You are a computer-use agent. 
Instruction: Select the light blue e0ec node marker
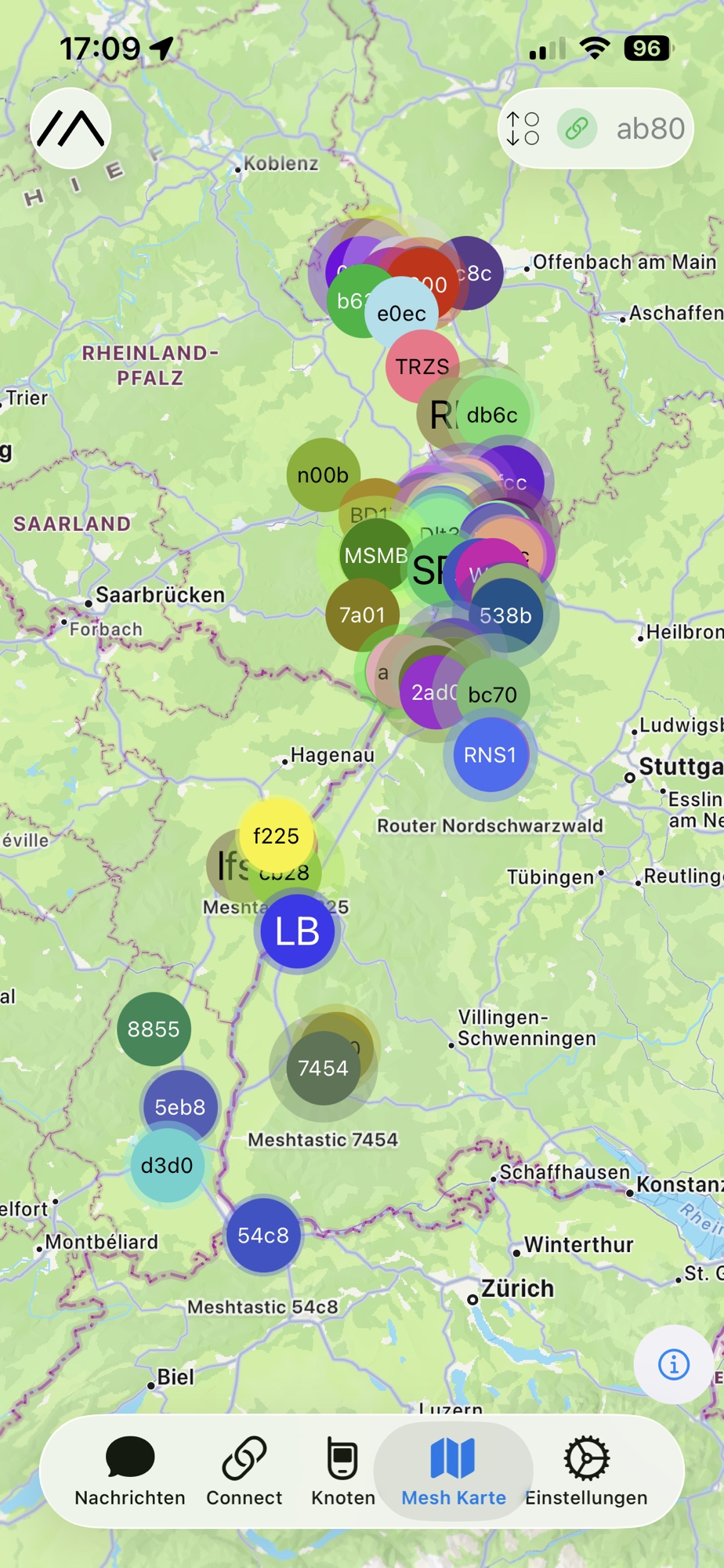[x=401, y=315]
